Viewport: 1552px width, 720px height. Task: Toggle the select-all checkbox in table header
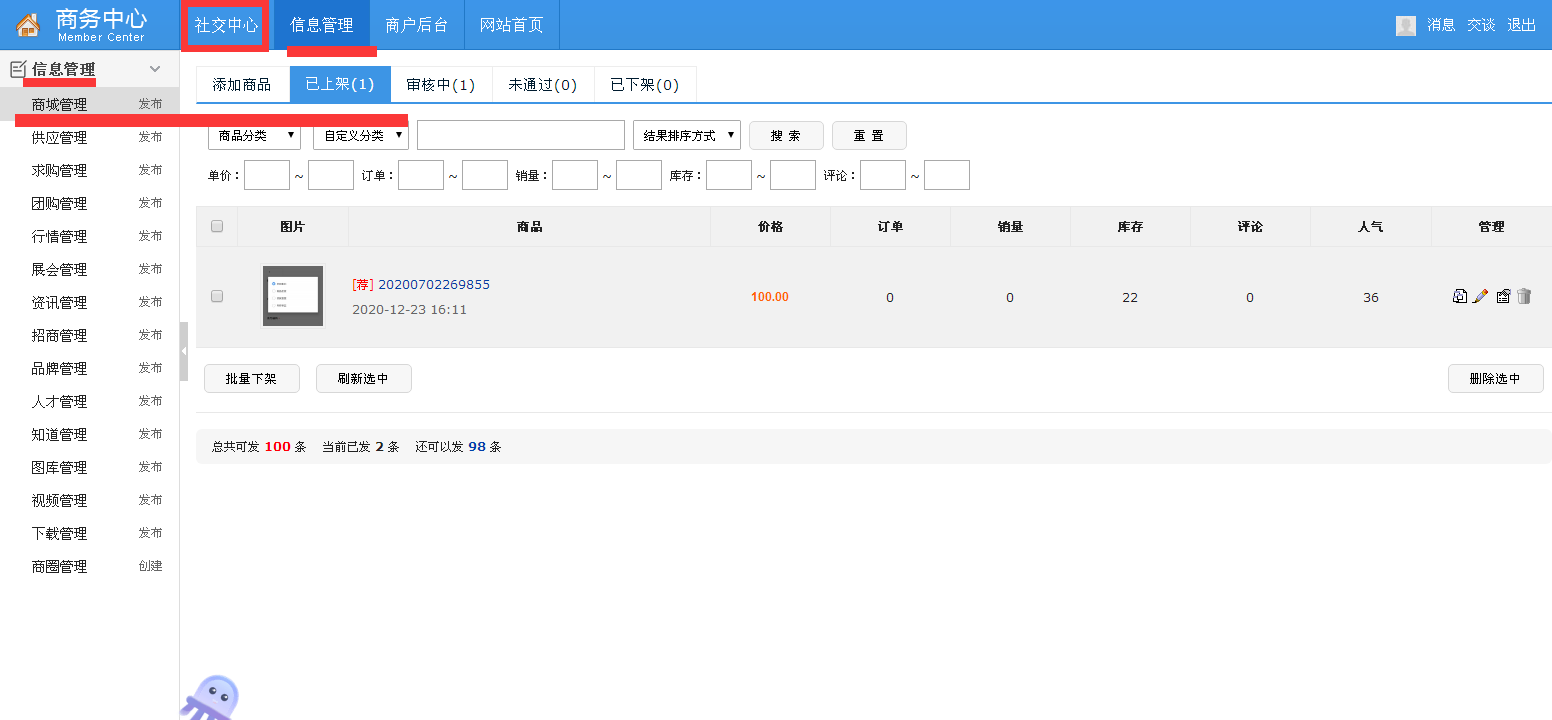[x=217, y=226]
